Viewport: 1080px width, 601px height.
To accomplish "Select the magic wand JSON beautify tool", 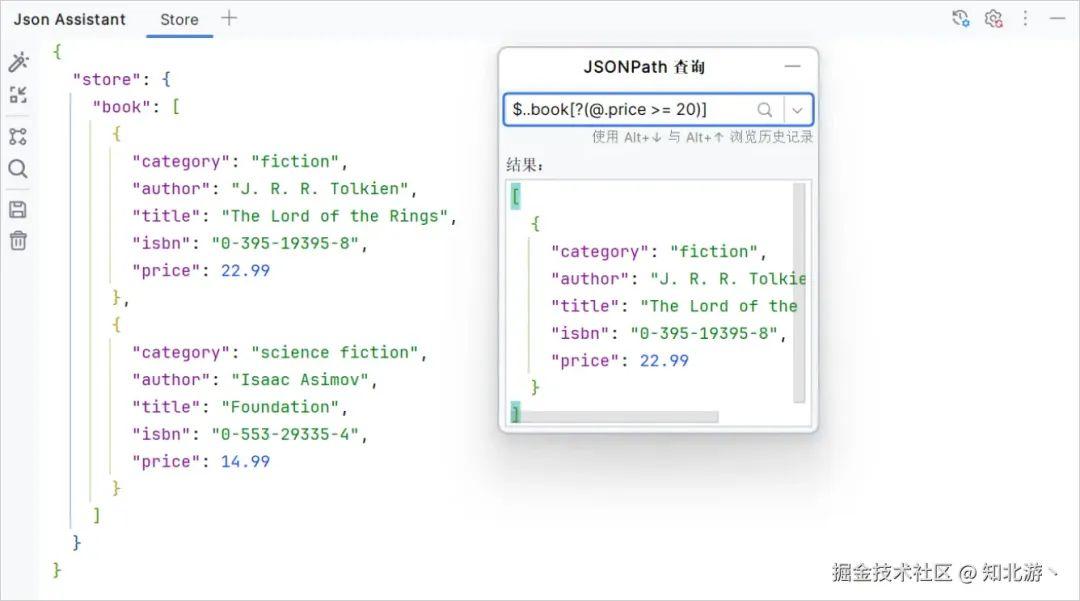I will 17,62.
